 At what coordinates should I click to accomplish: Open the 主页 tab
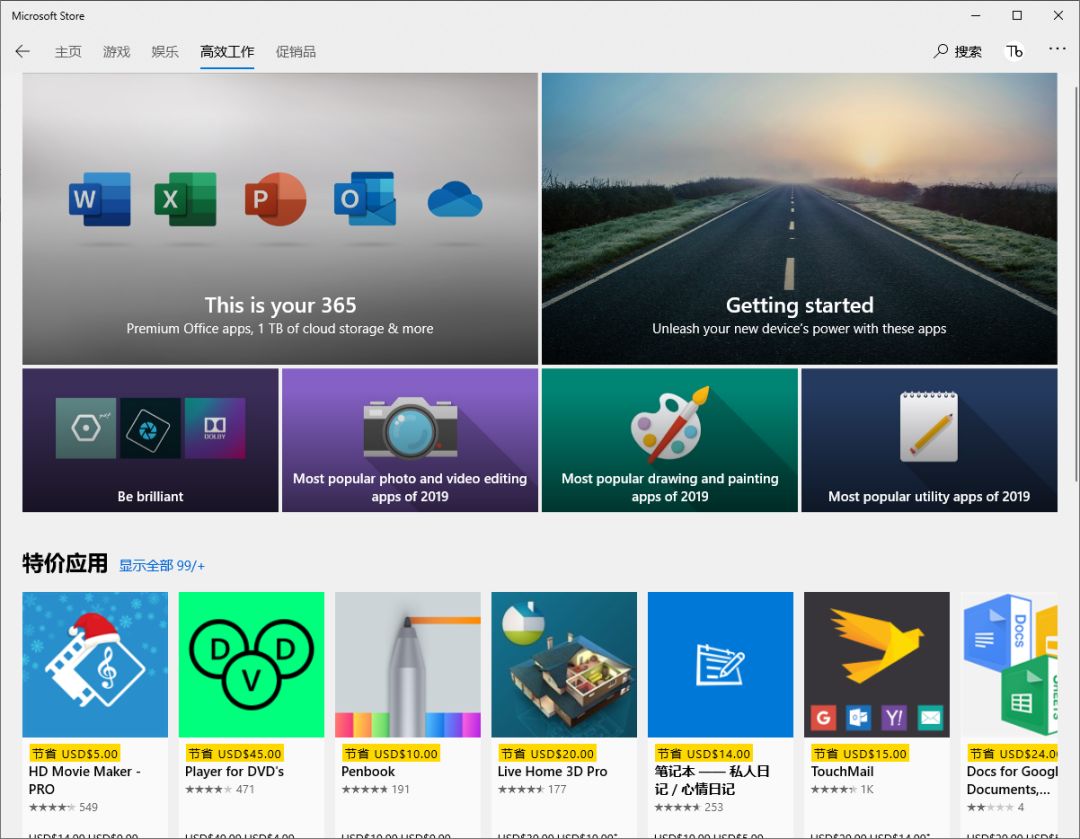(68, 52)
